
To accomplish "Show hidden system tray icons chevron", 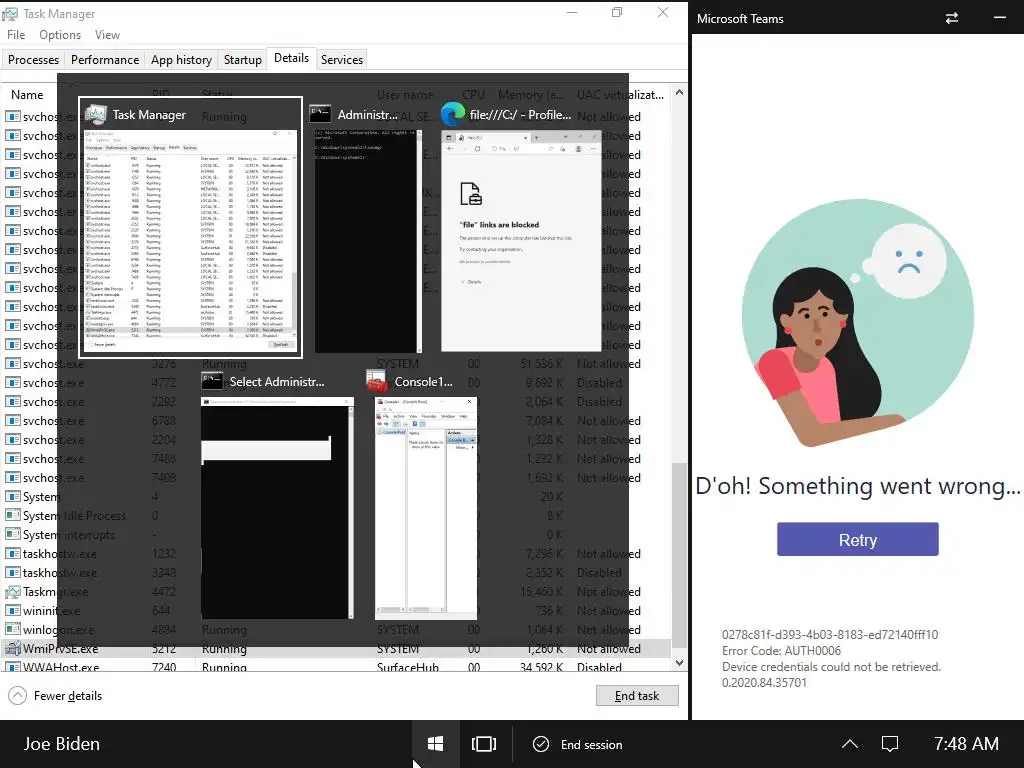I will point(850,744).
